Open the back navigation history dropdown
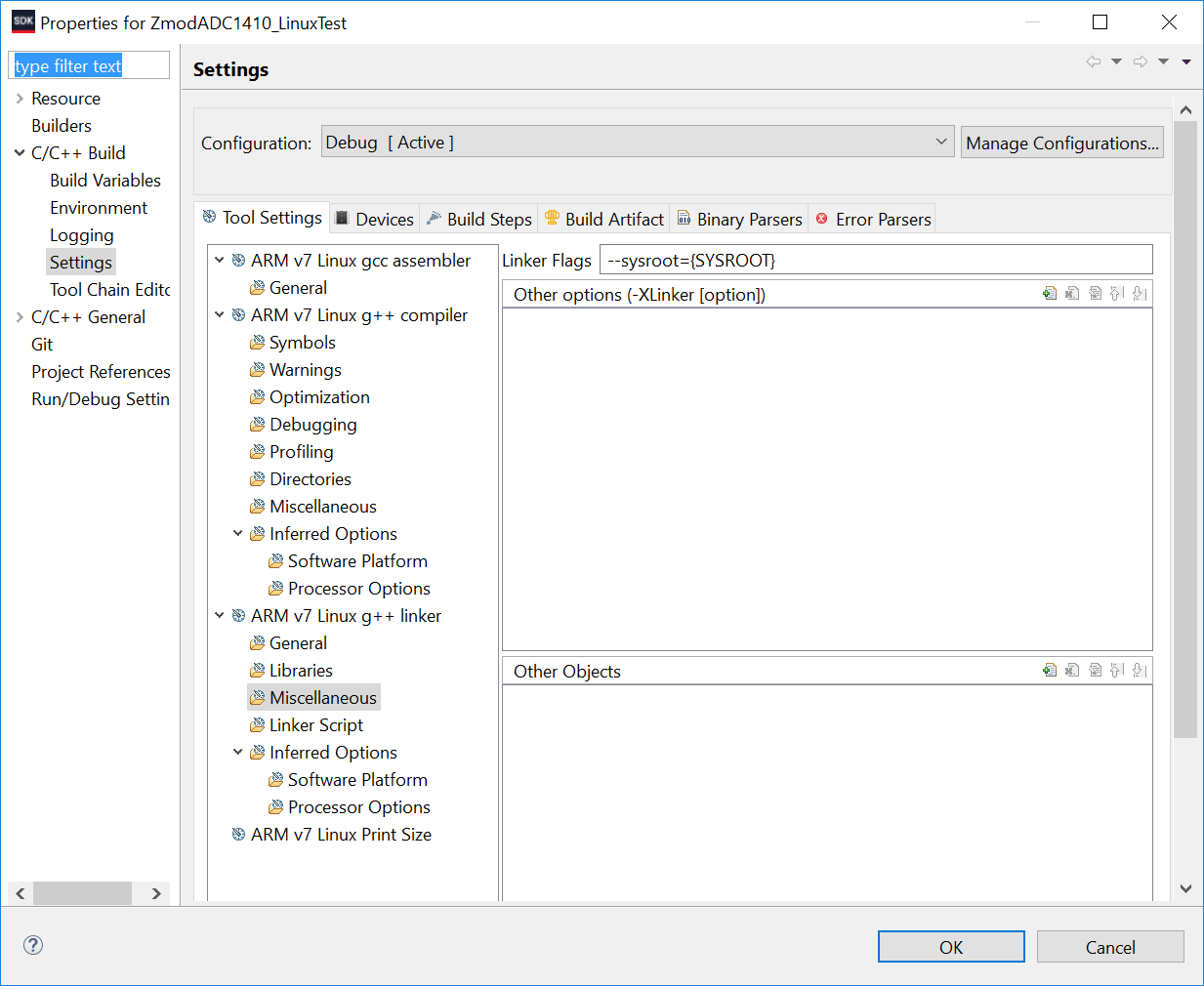The image size is (1204, 986). pyautogui.click(x=1116, y=62)
